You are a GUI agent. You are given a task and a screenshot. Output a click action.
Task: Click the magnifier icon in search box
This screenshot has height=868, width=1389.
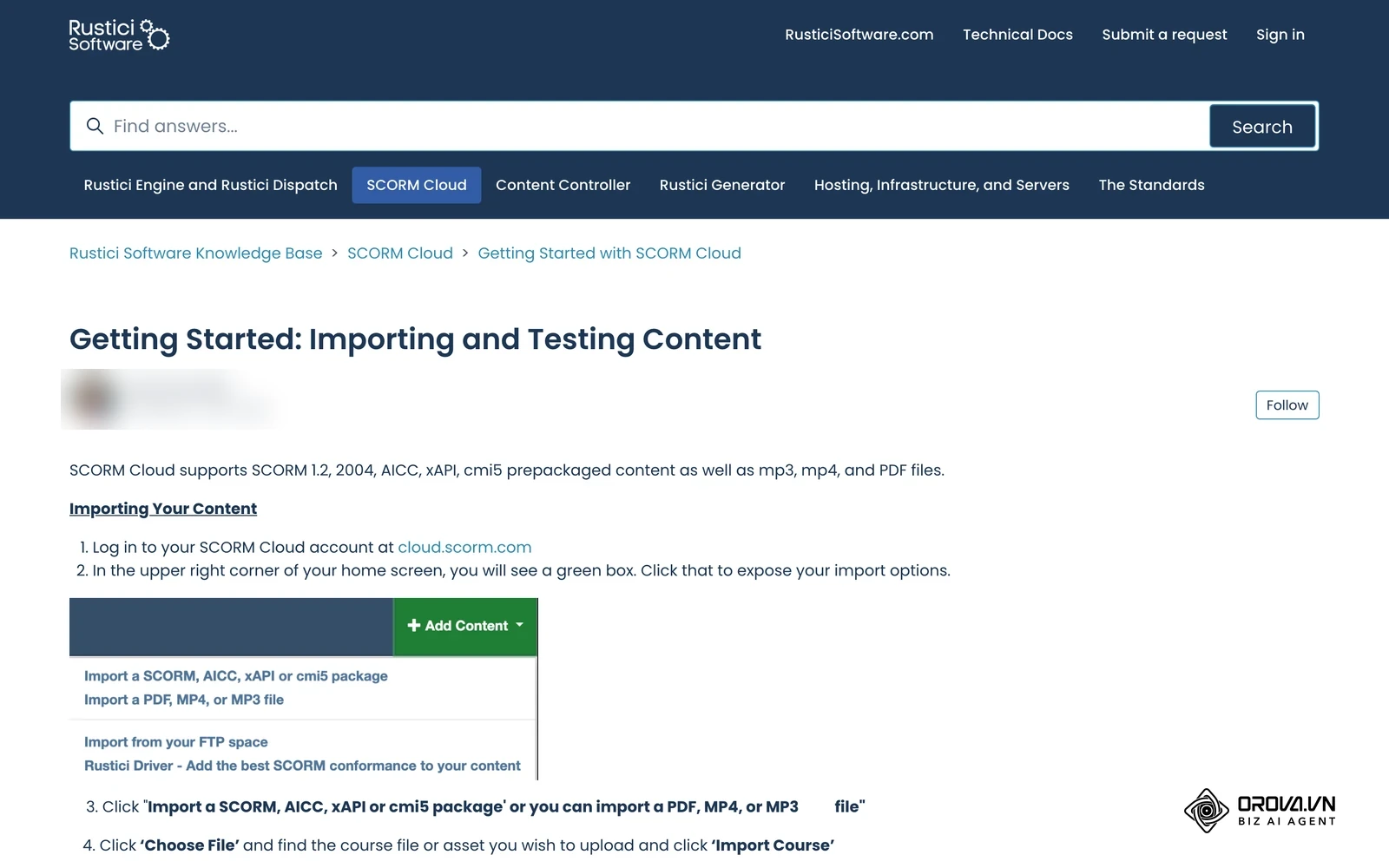click(95, 127)
